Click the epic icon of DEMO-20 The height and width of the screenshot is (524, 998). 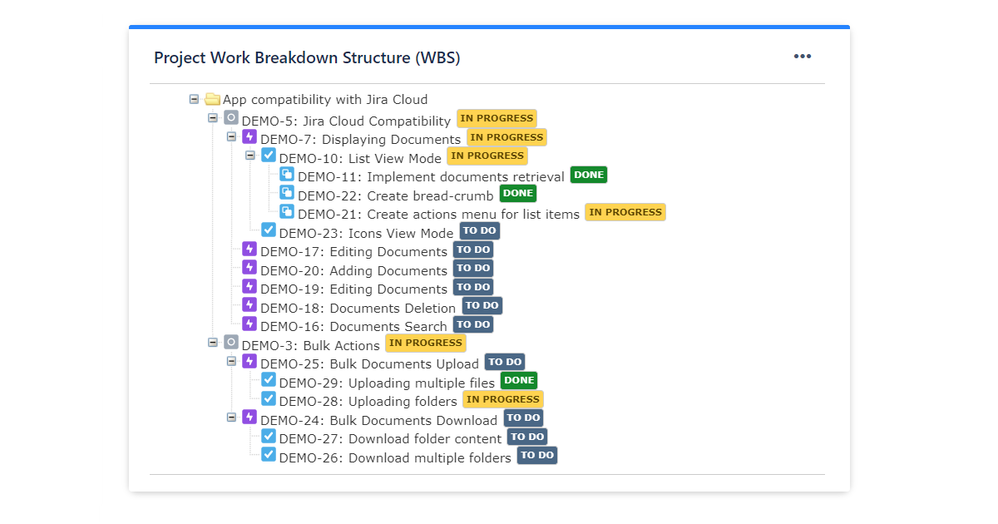[x=250, y=267]
